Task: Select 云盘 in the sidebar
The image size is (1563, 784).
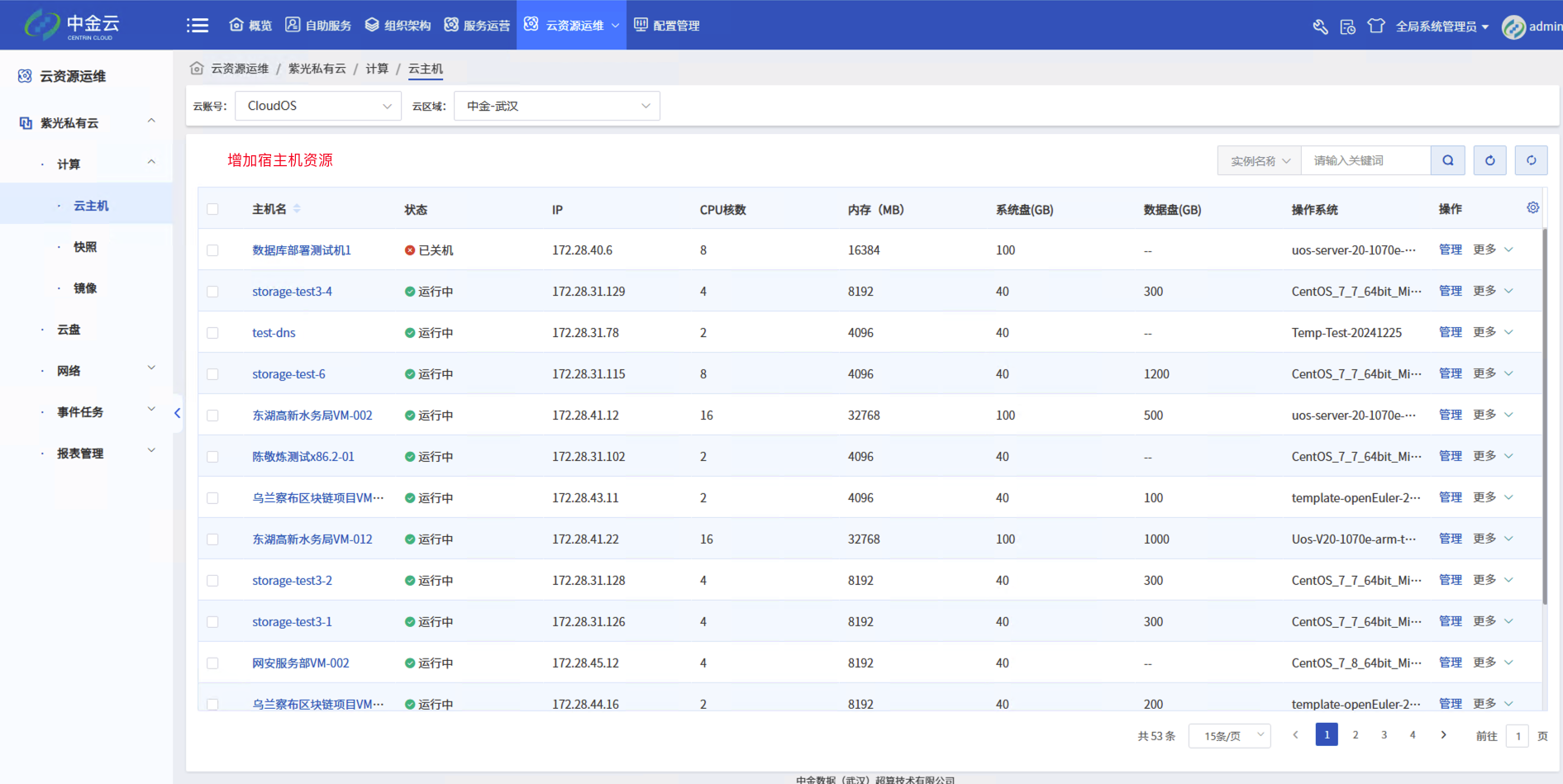Action: [x=69, y=330]
